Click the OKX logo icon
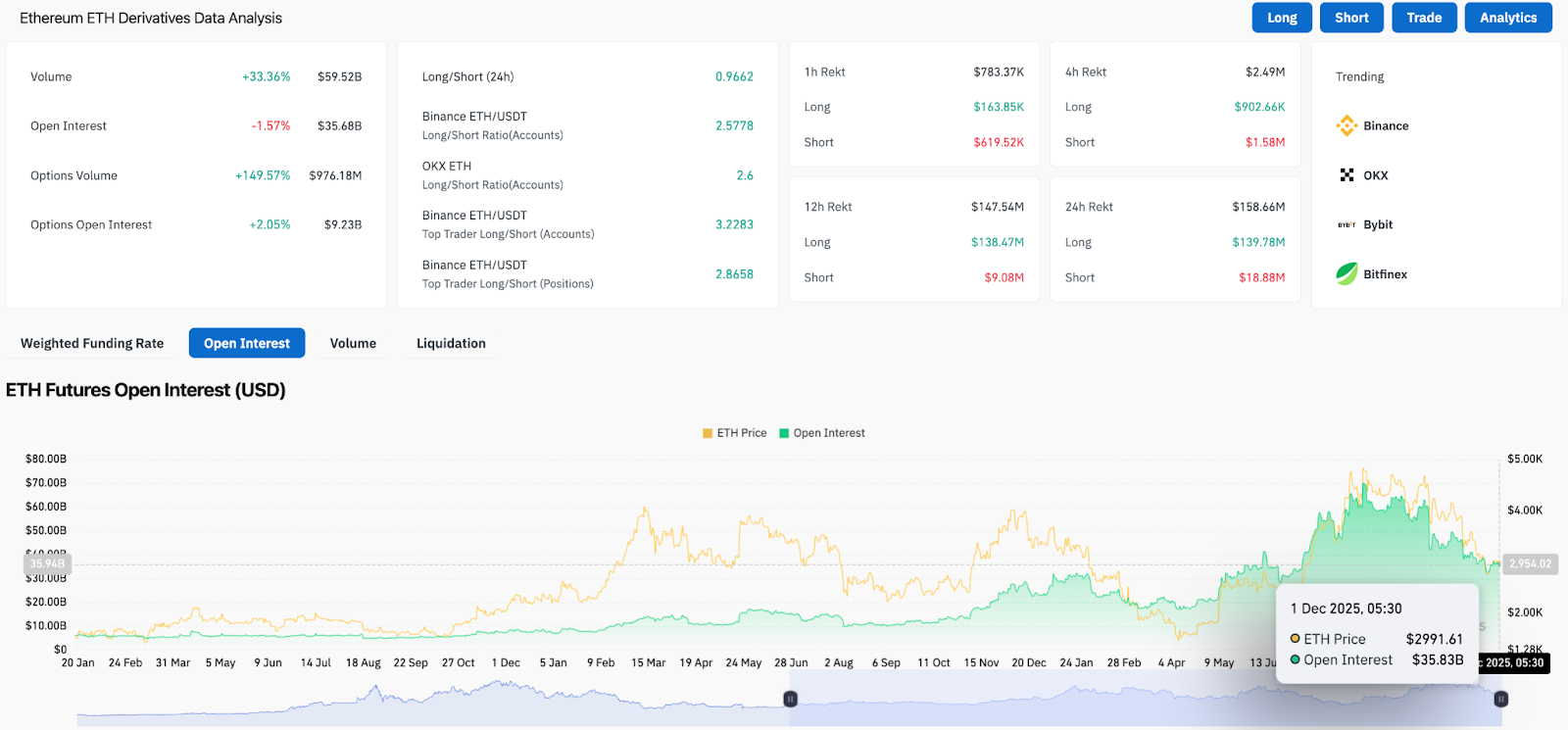 (1347, 175)
